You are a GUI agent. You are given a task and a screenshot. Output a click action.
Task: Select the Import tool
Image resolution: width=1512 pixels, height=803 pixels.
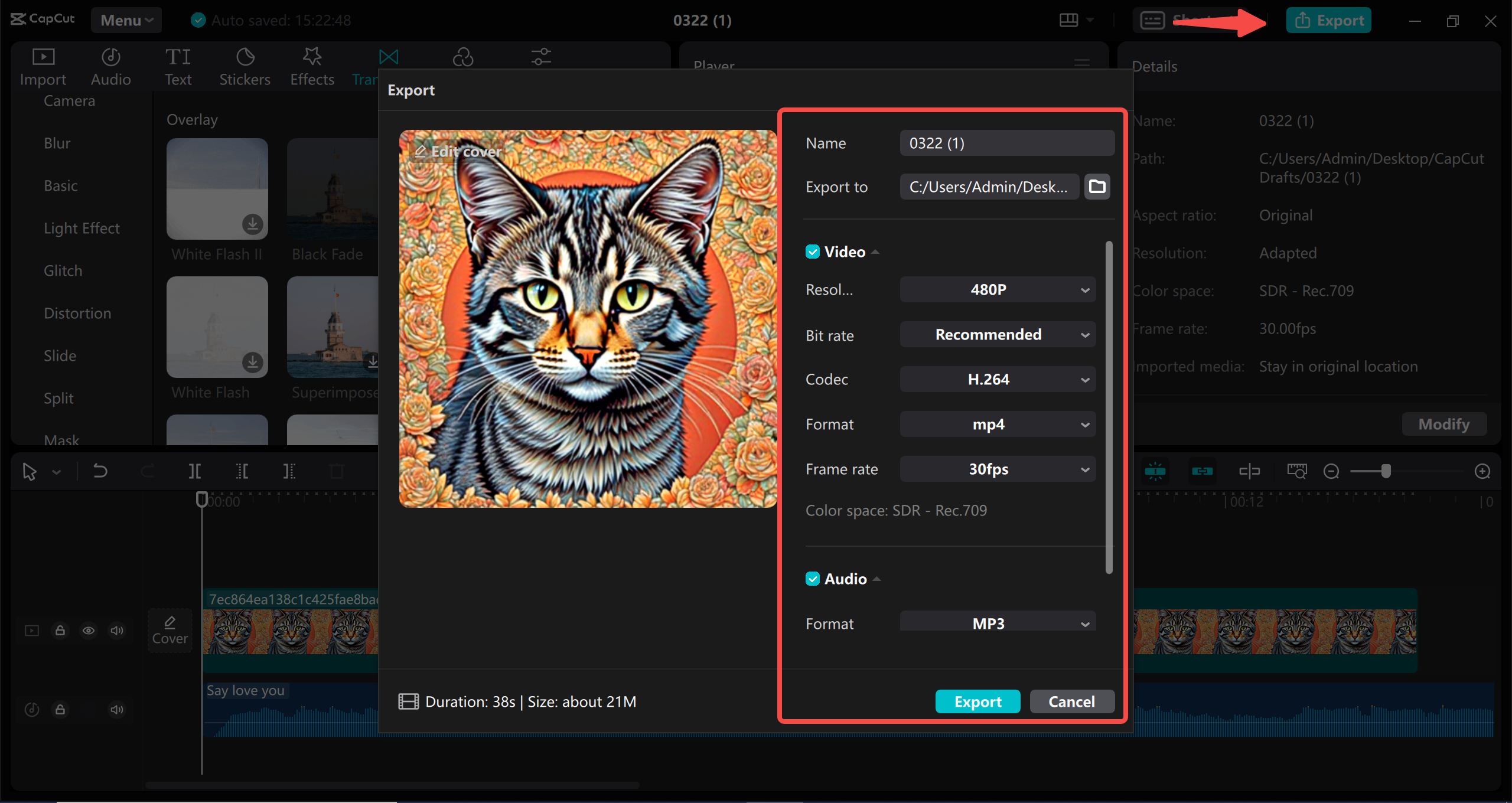[43, 65]
